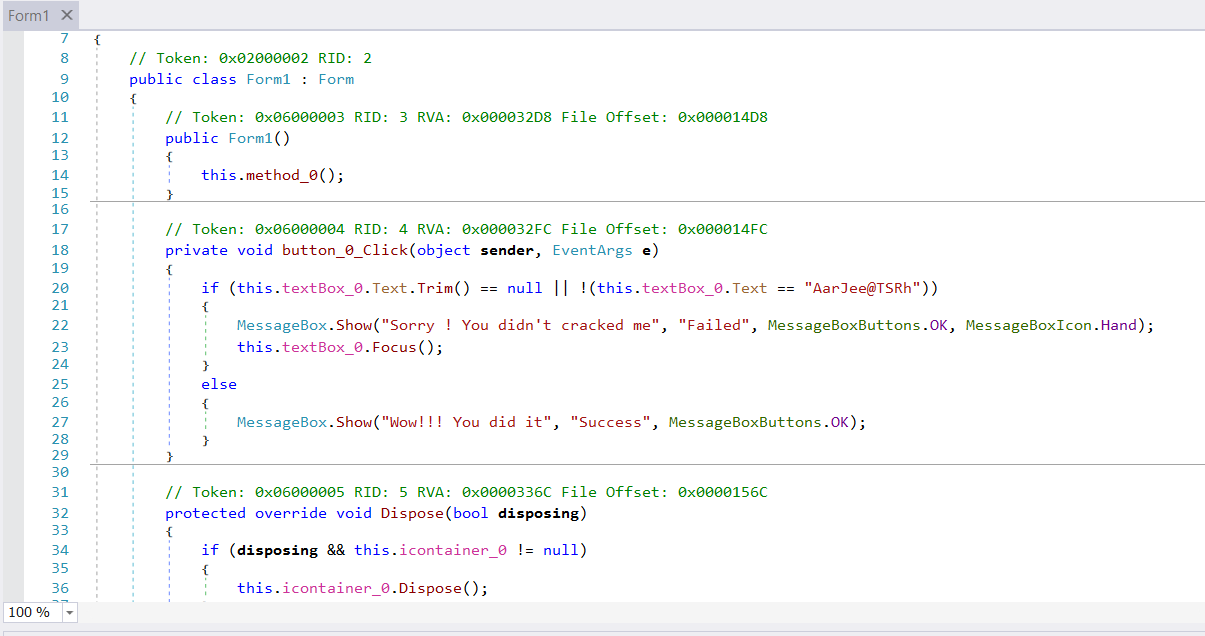Click the "Failed" string literal
Screen dimensions: 1205x636
(714, 326)
